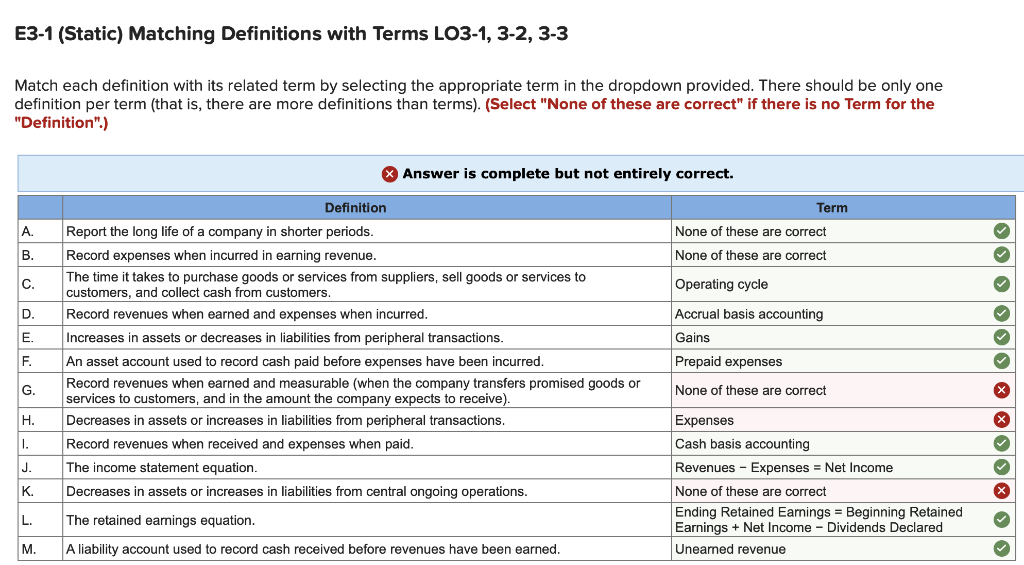Click definition 'Record revenues when earned and measurable'
The height and width of the screenshot is (565, 1024).
(x=353, y=390)
